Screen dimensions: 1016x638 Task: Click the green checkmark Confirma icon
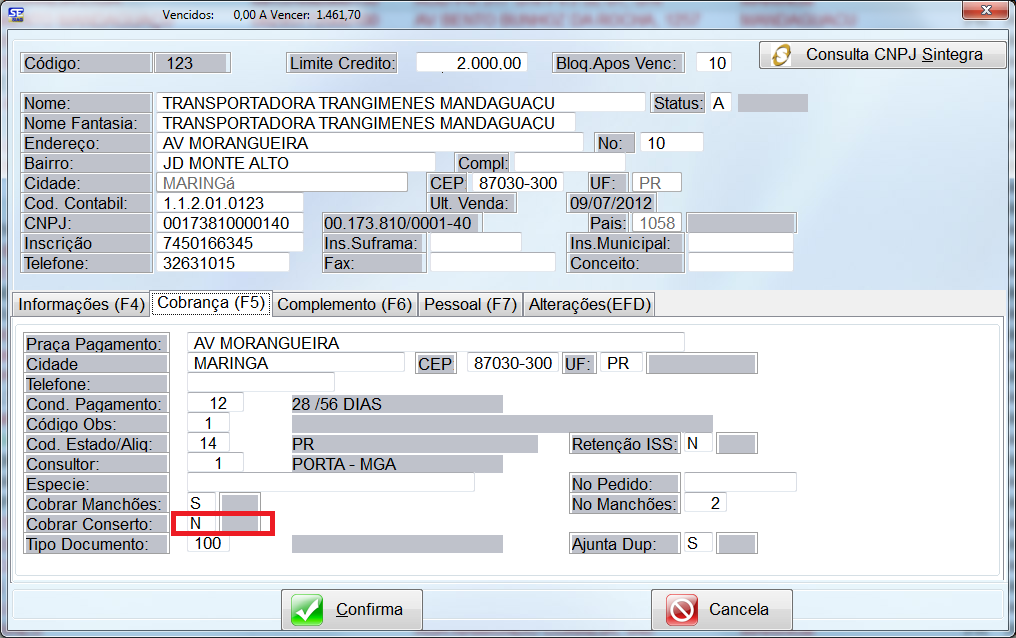(x=308, y=610)
